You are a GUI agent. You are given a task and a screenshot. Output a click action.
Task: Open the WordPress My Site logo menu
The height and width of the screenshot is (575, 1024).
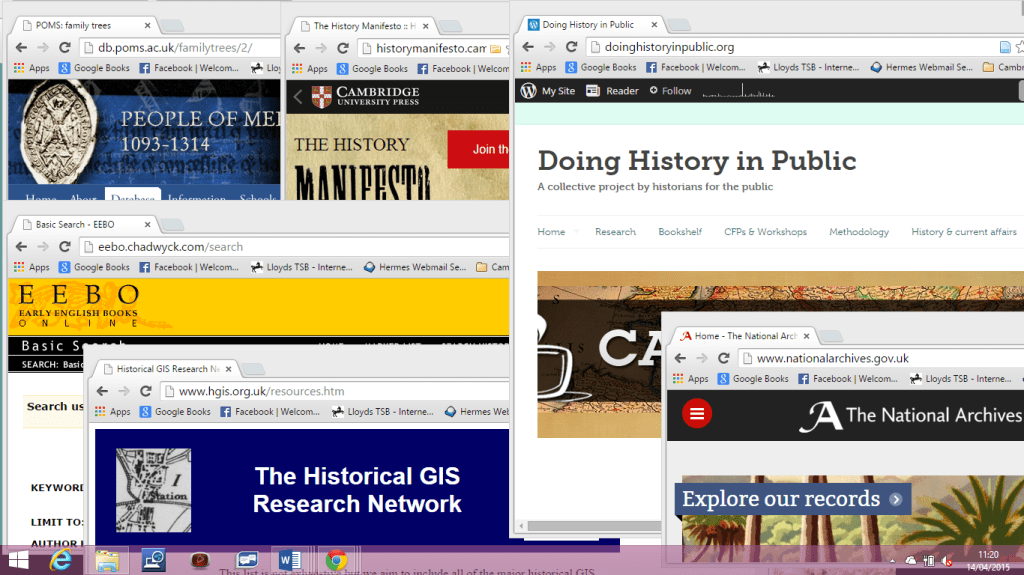(549, 91)
